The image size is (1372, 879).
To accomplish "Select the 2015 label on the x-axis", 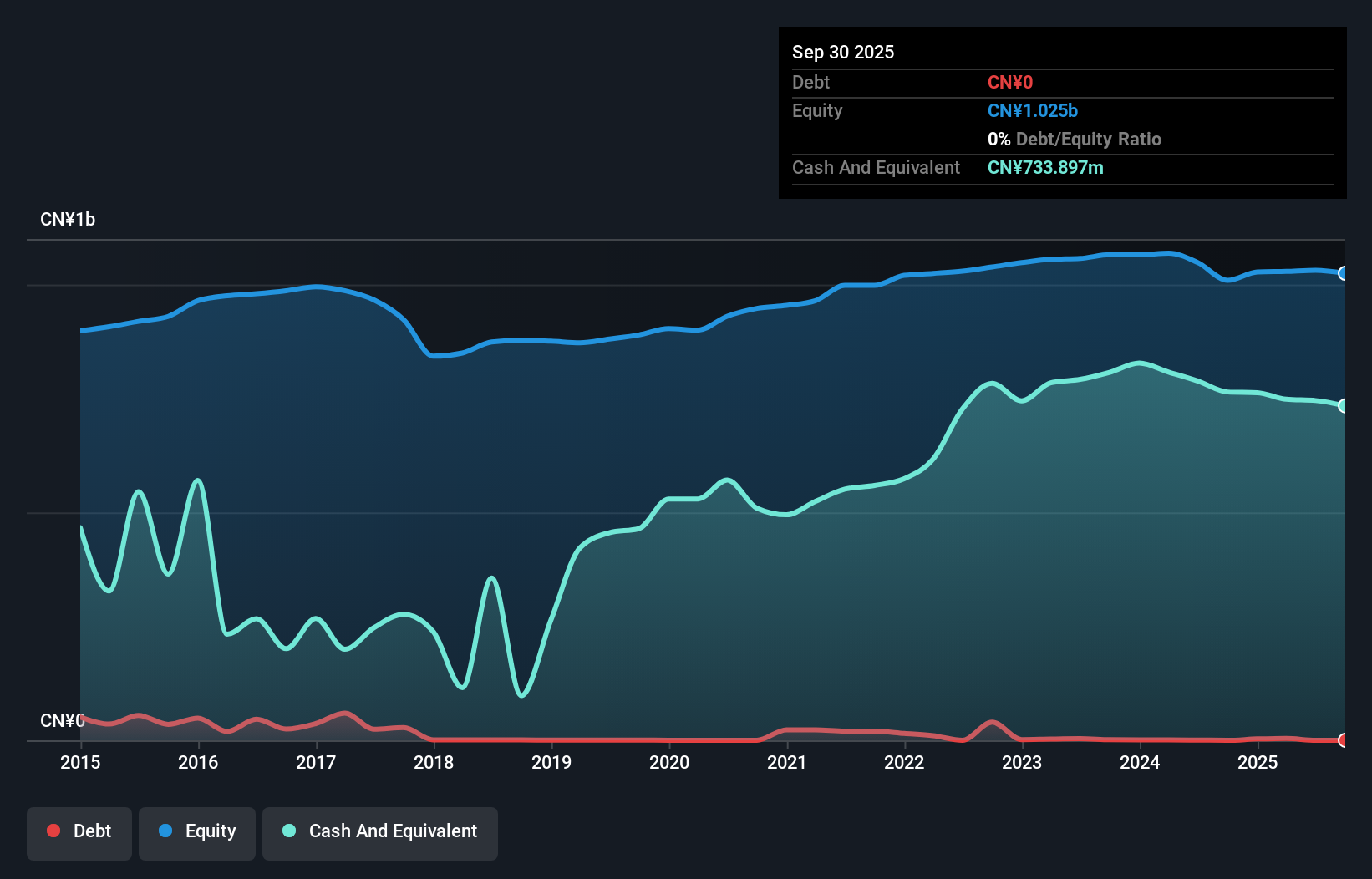I will click(x=79, y=763).
